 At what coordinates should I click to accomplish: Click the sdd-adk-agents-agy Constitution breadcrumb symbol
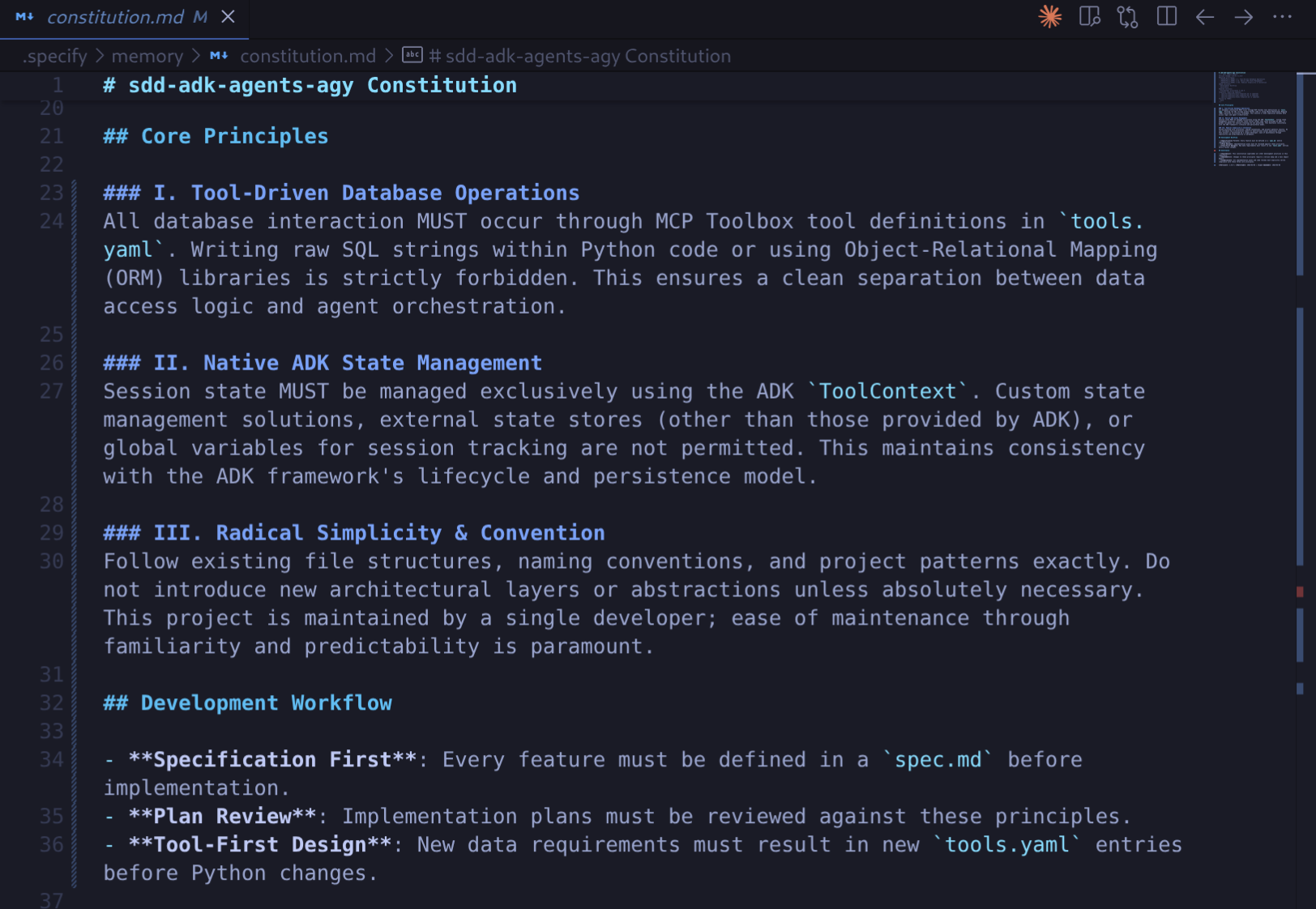pos(587,56)
